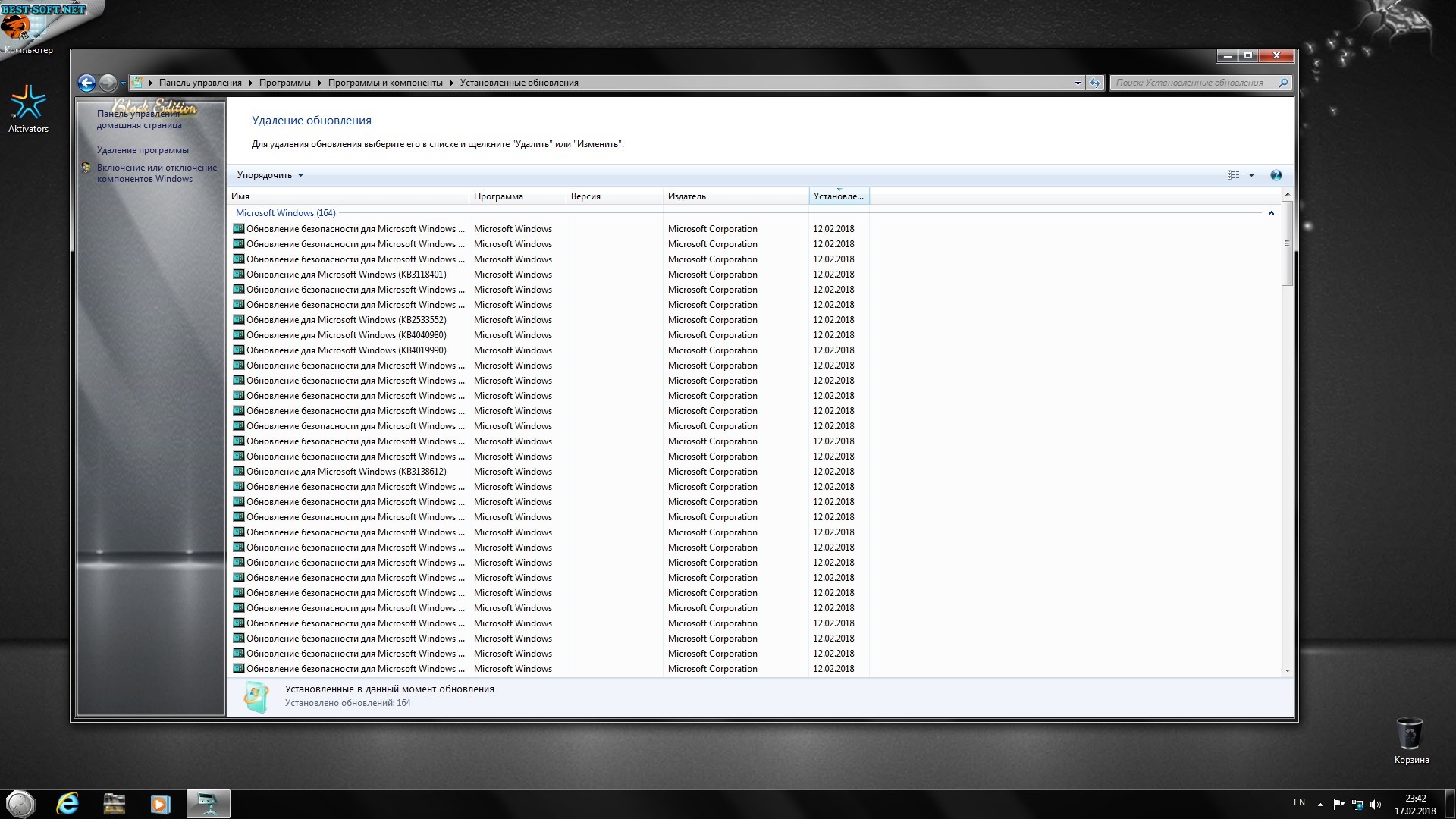Click the change view icon in toolbar
Viewport: 1456px width, 819px height.
1233,175
